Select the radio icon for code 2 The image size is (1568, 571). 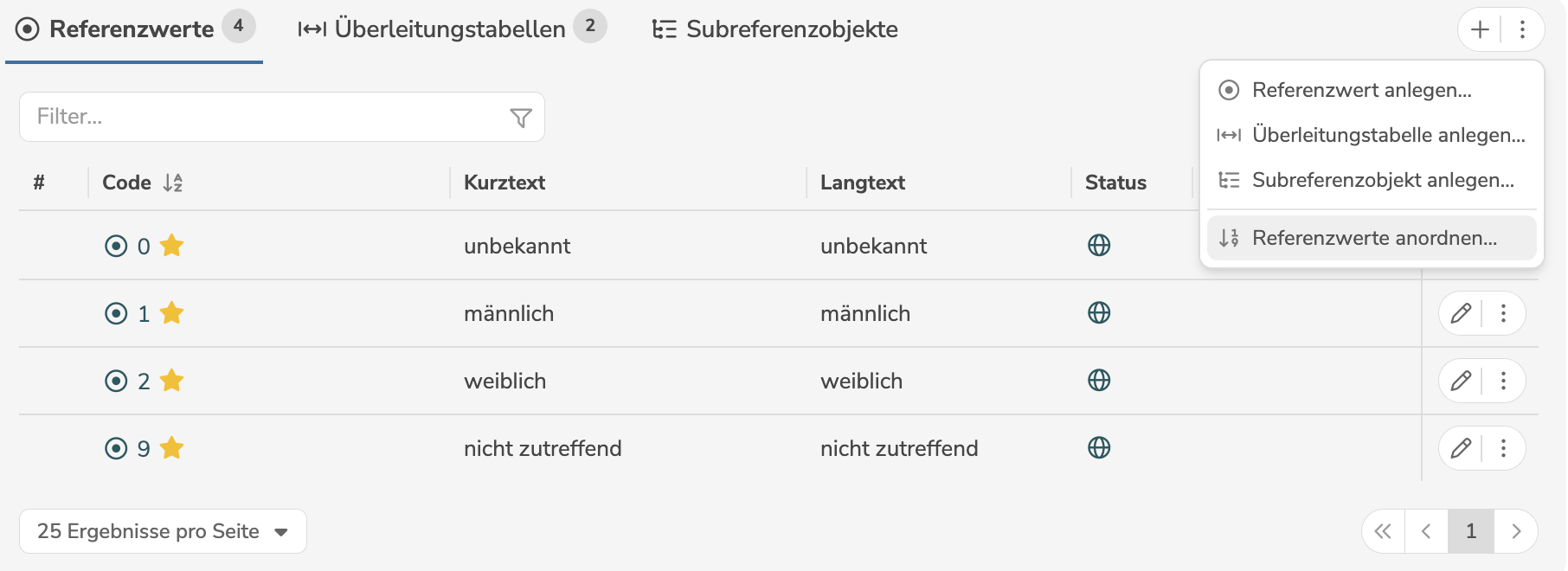(116, 381)
